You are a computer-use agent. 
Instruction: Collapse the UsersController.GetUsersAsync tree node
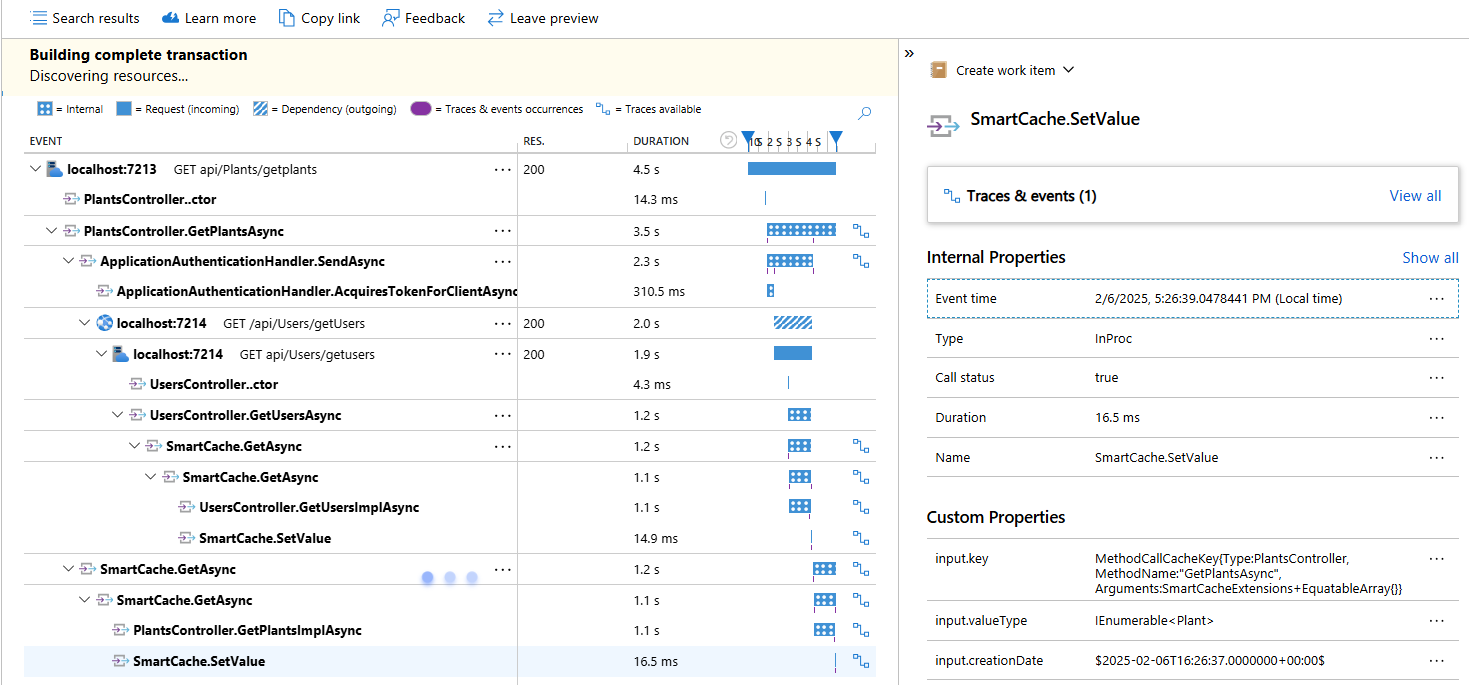pos(118,415)
